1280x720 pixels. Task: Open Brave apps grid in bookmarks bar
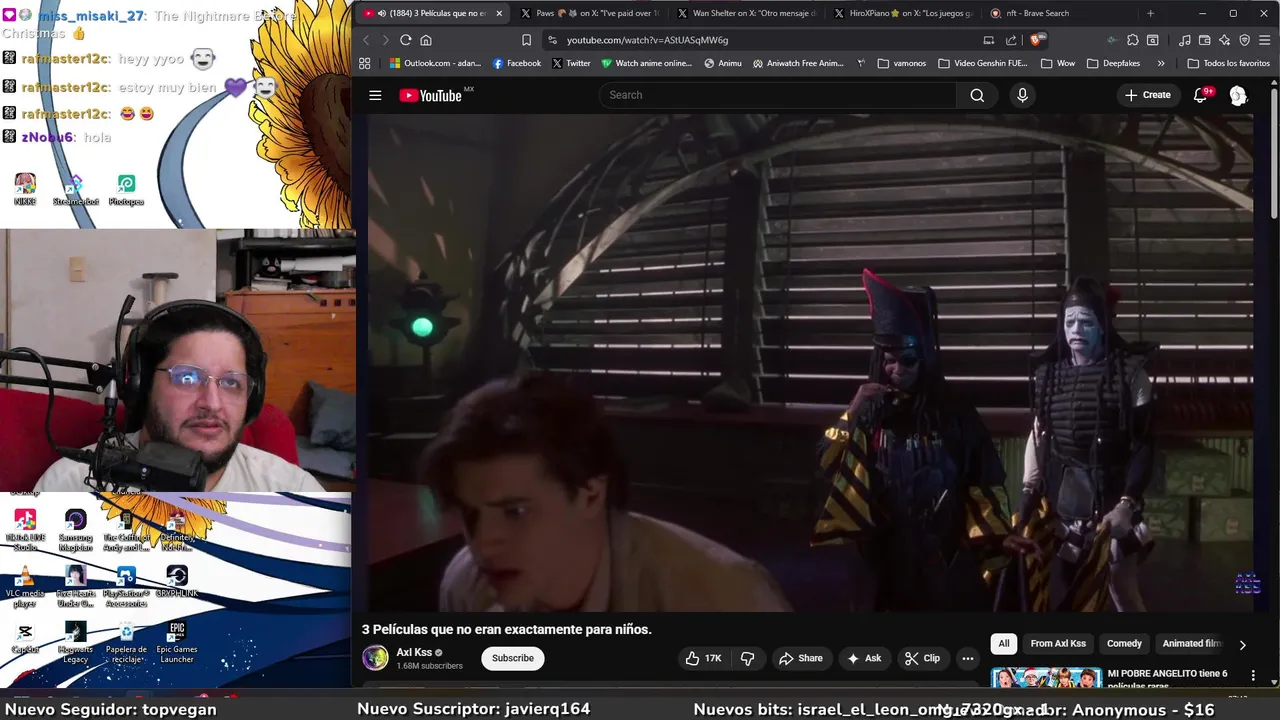(365, 63)
